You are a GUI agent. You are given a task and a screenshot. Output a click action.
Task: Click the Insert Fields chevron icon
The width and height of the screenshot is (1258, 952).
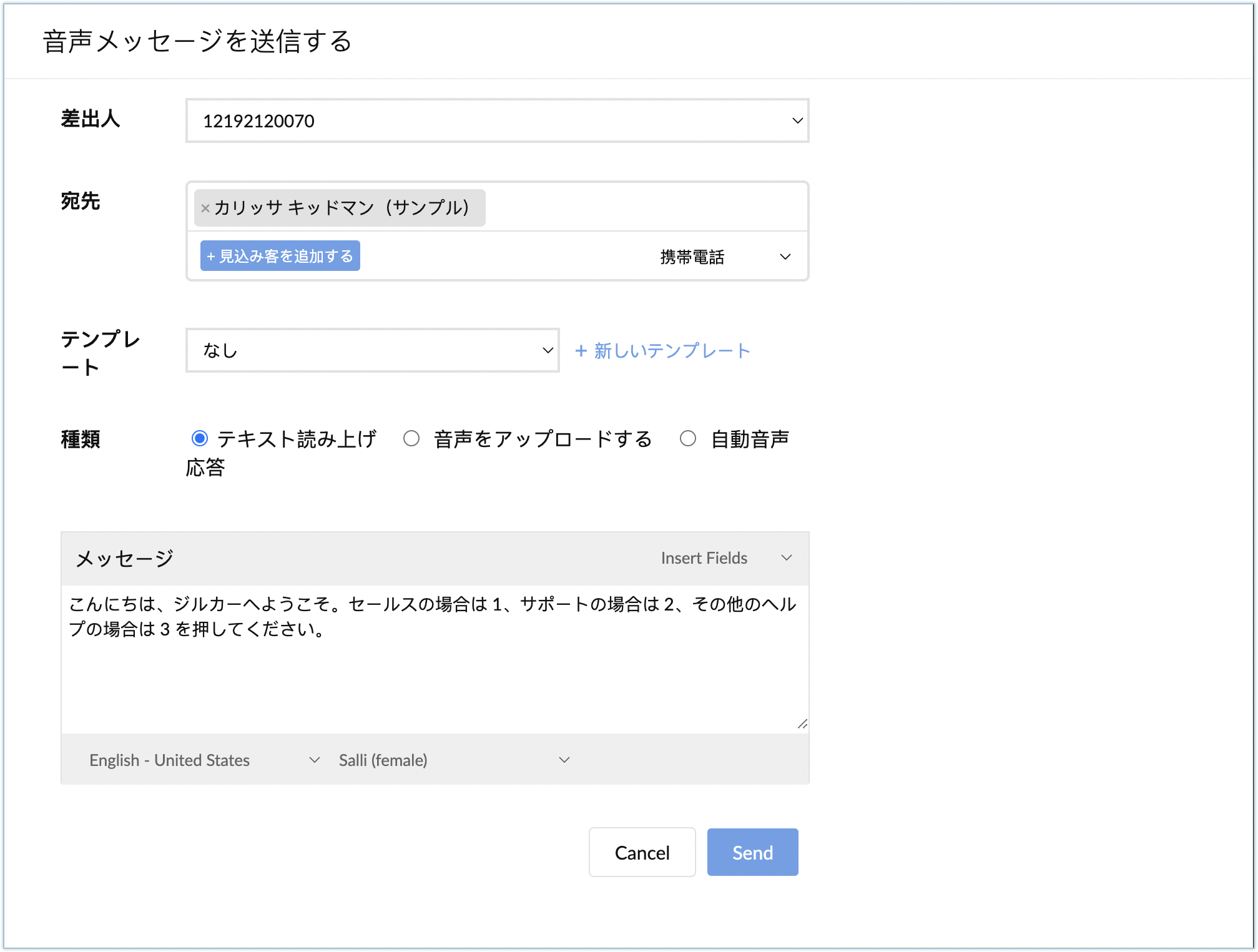point(787,557)
